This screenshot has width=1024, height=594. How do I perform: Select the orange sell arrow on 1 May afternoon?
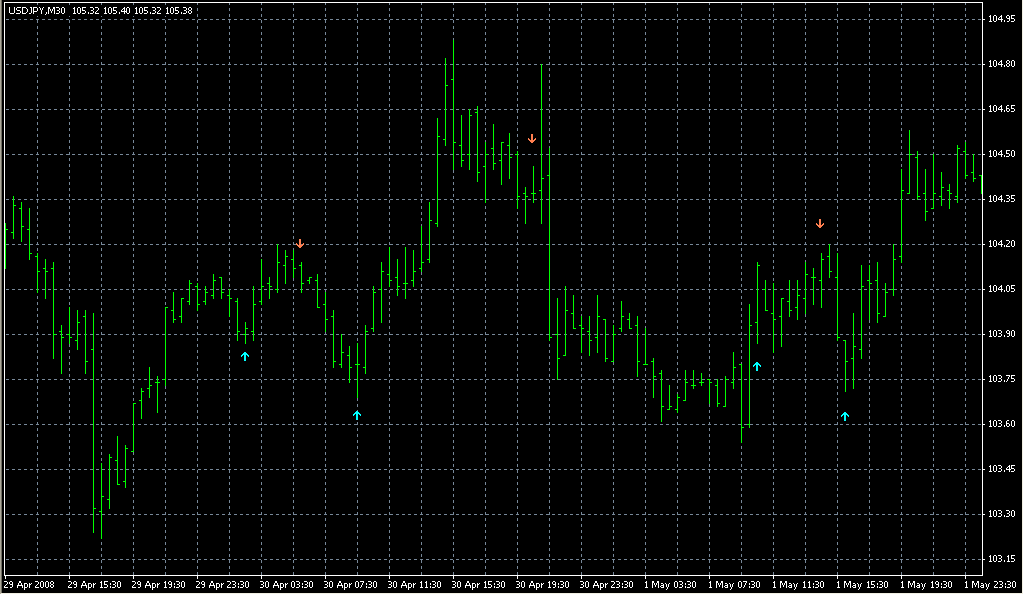(820, 224)
